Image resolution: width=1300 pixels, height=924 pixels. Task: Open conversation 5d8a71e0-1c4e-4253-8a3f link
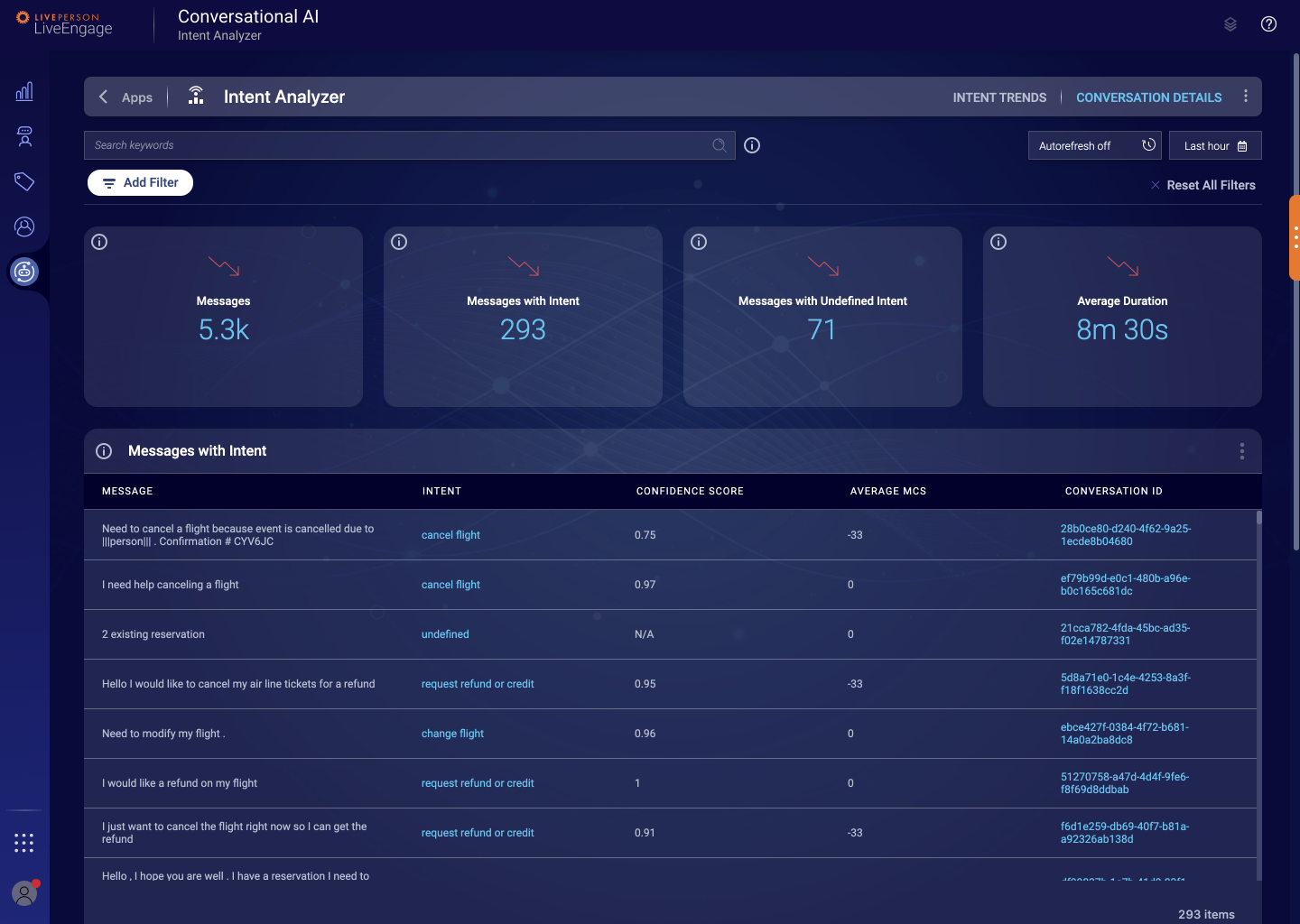click(1126, 684)
